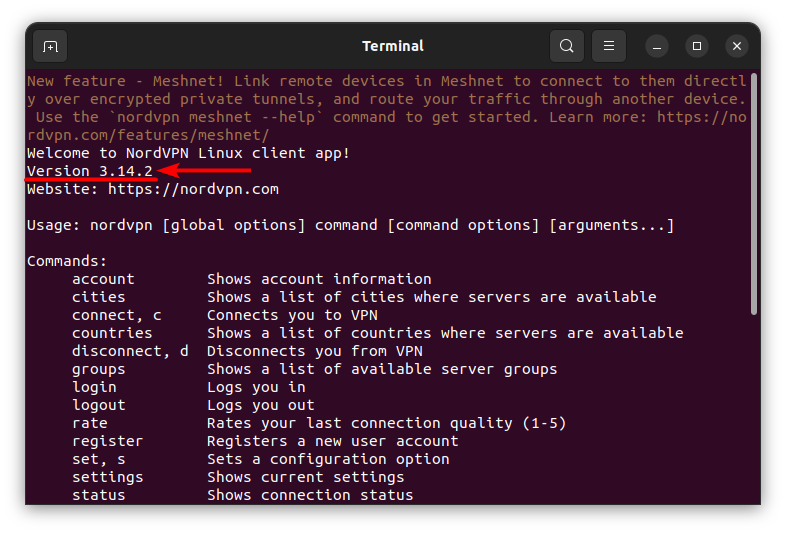786x533 pixels.
Task: Minimize the Terminal window
Action: 657,46
